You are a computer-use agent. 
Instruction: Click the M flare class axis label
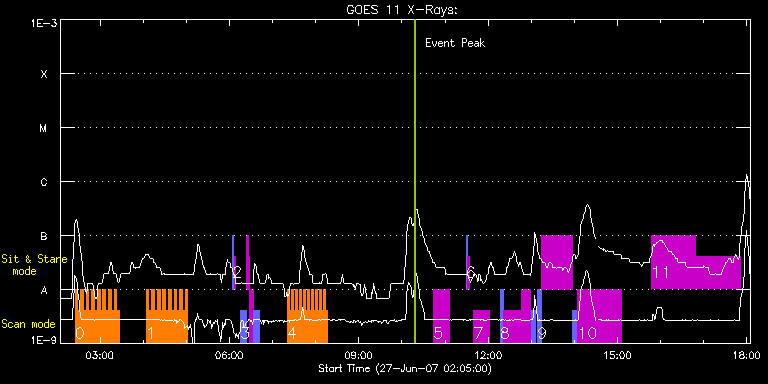point(44,128)
